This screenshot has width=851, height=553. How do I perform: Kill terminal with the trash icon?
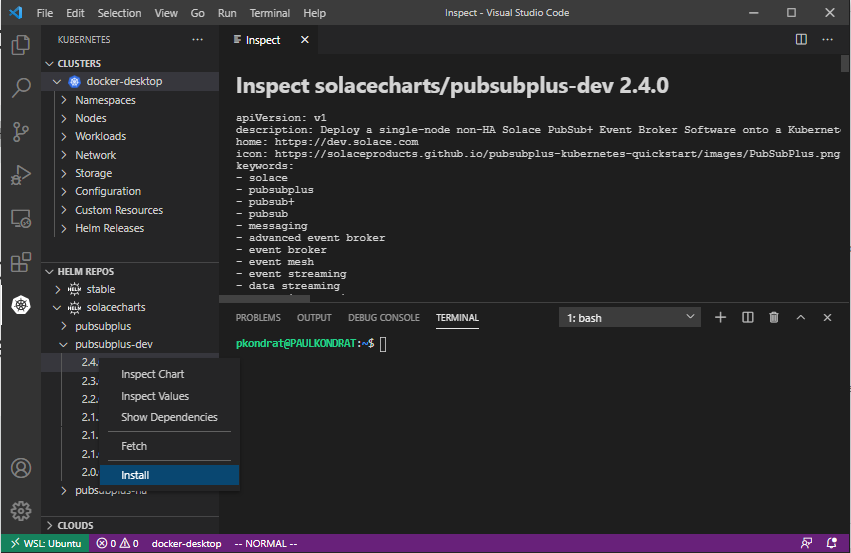773,318
